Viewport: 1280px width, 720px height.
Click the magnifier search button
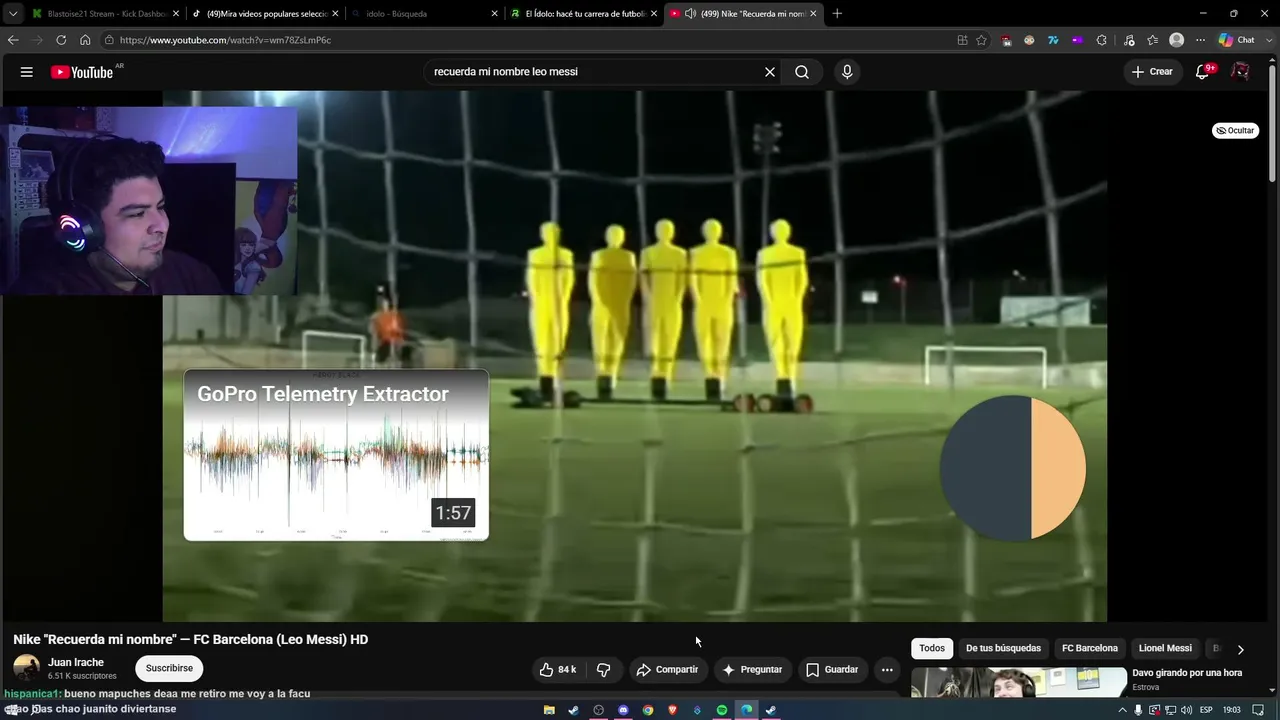pos(802,72)
